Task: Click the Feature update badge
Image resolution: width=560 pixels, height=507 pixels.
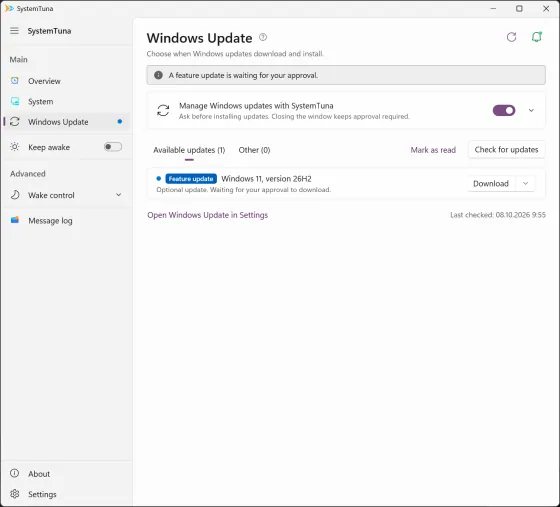Action: (x=191, y=179)
